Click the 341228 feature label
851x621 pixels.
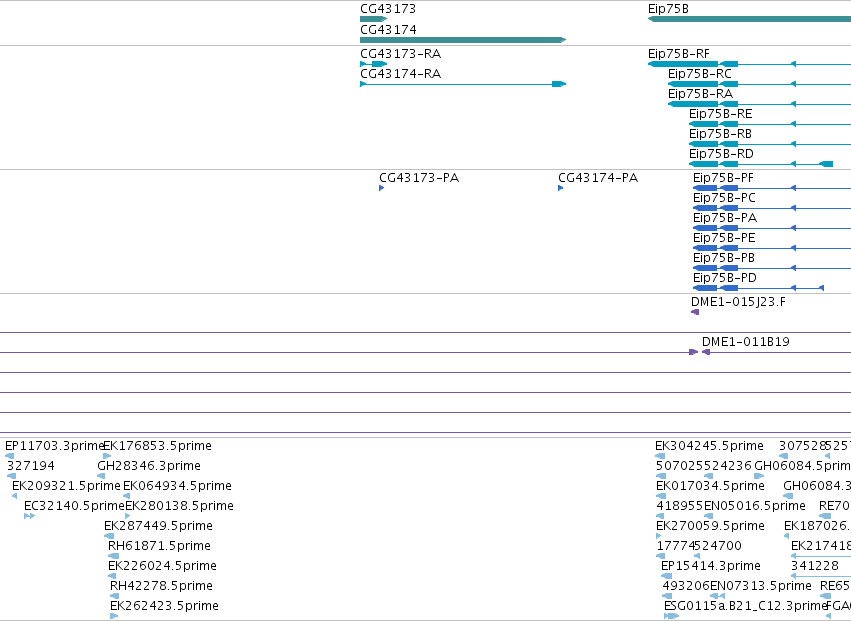point(815,567)
